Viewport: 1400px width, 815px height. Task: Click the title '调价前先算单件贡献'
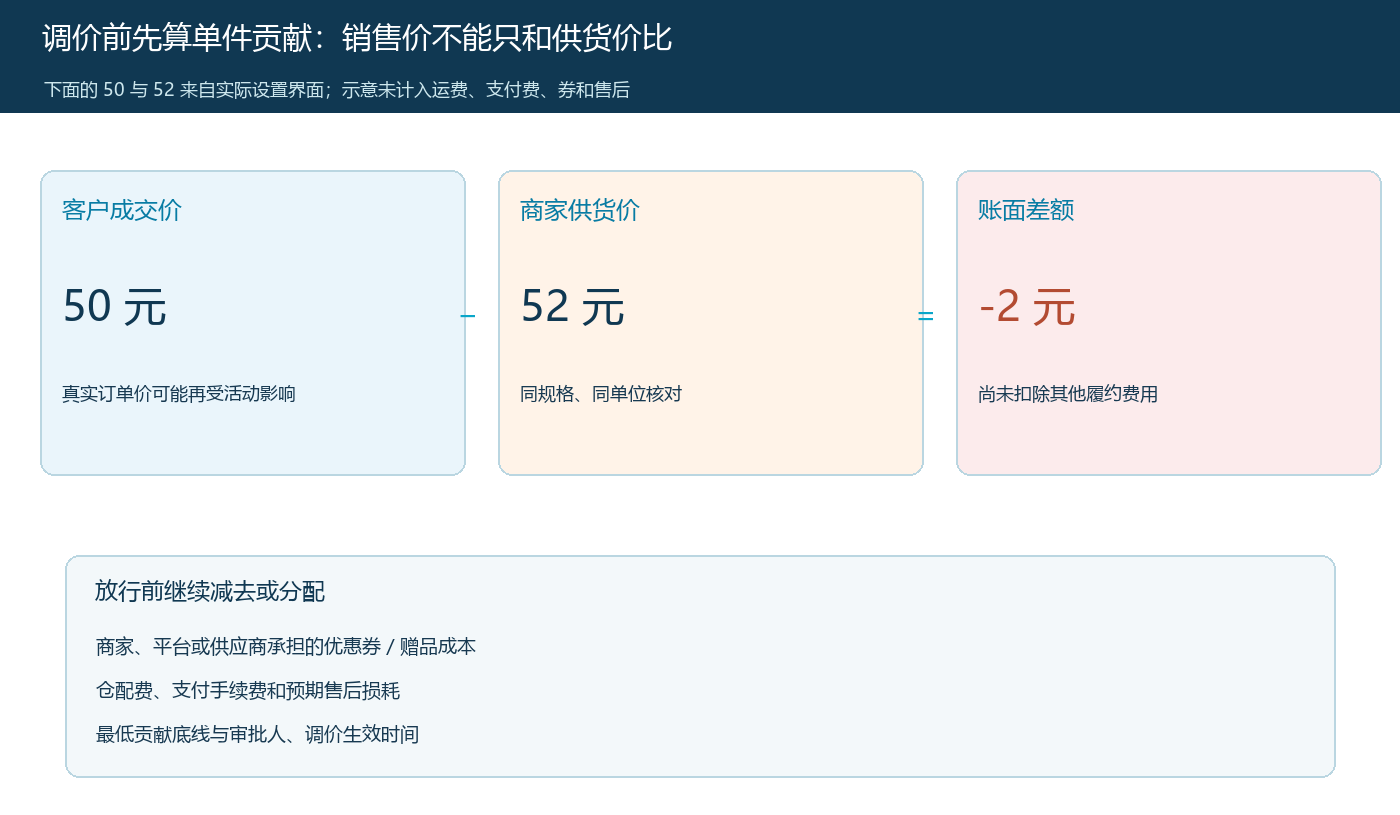[176, 38]
